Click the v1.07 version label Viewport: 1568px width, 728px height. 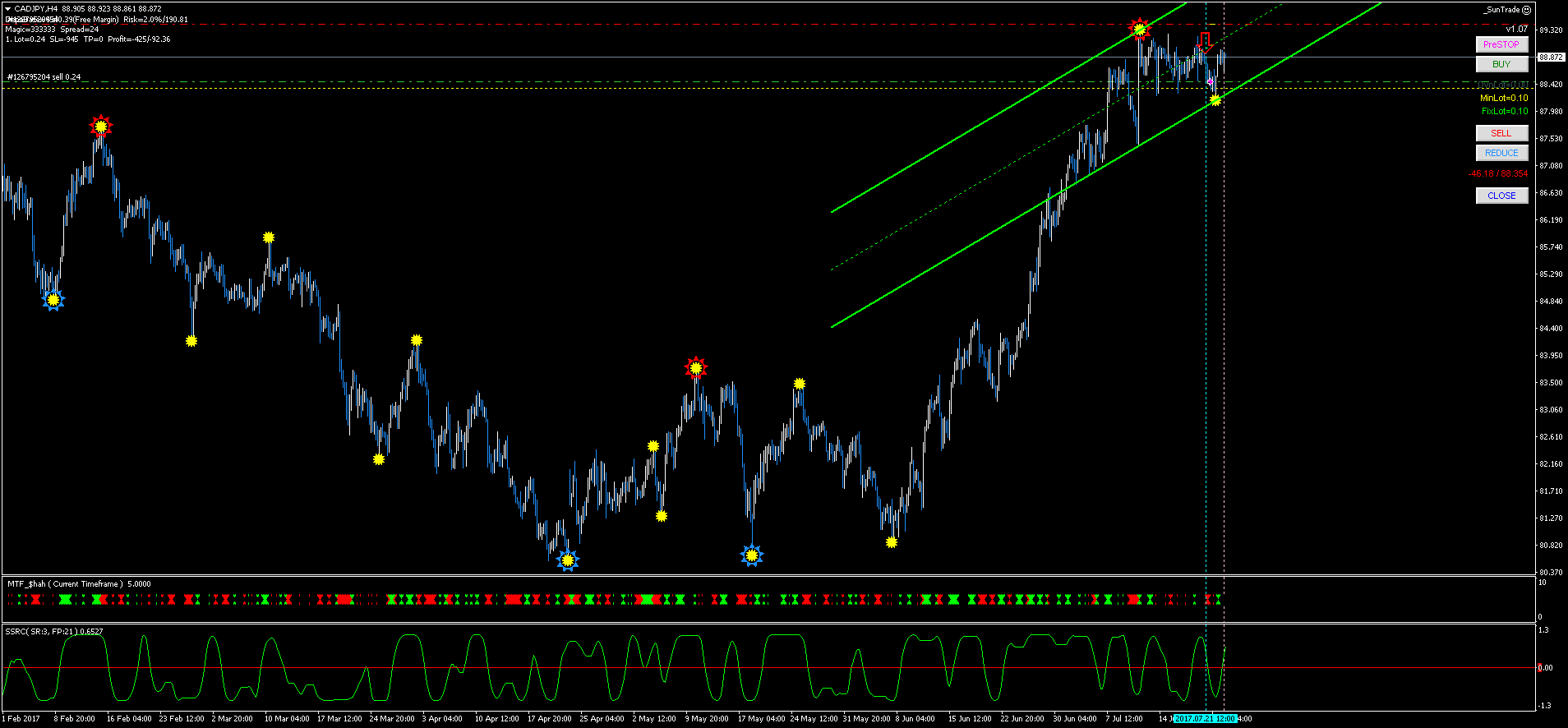[1517, 30]
